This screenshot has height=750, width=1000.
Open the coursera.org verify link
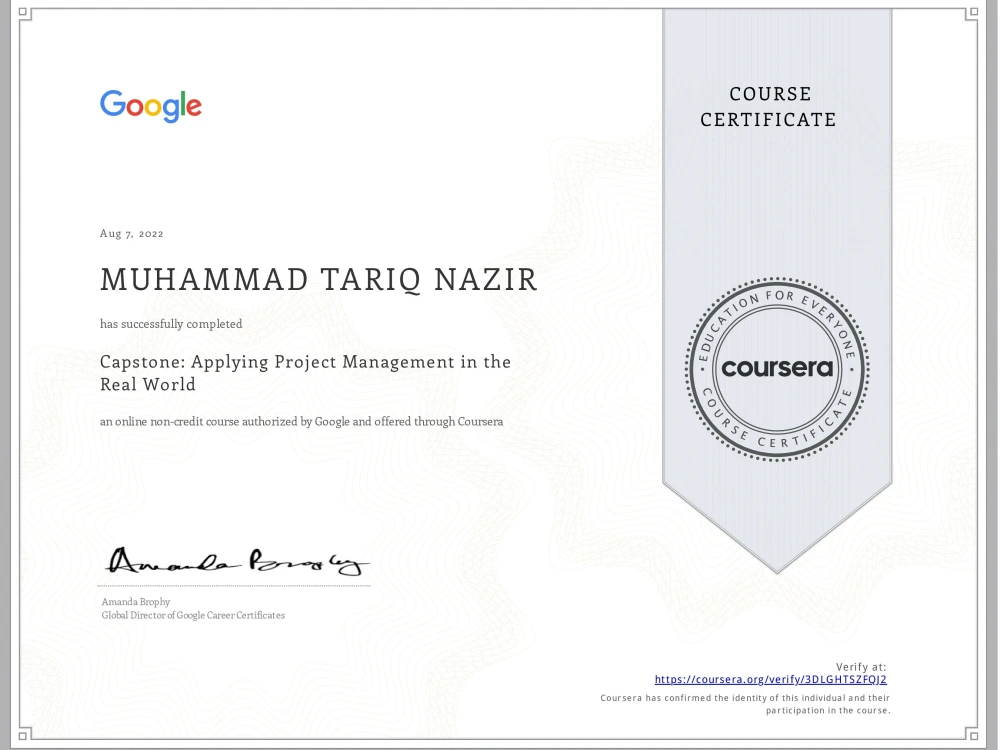point(770,680)
